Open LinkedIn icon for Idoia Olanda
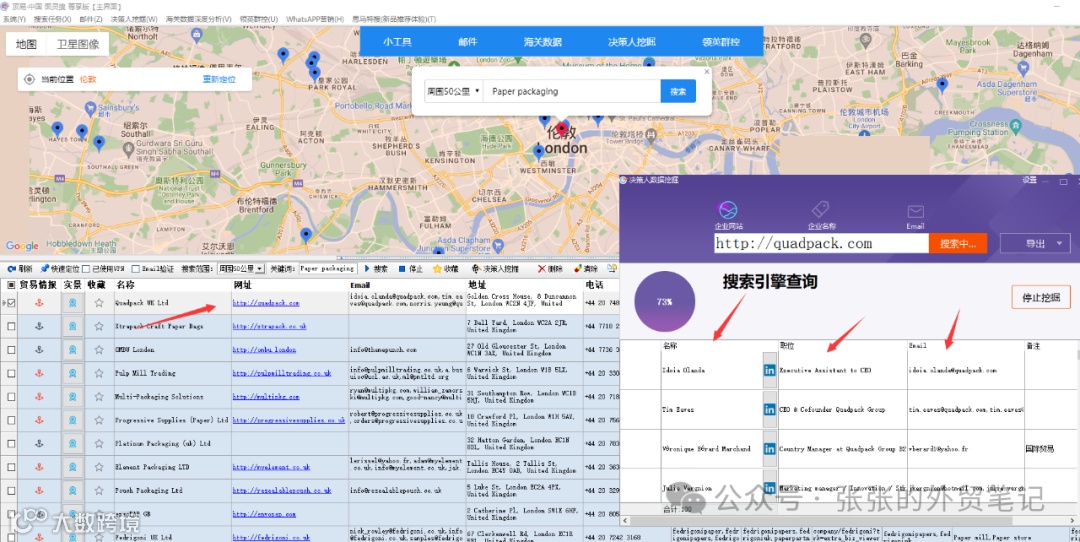 click(x=769, y=371)
